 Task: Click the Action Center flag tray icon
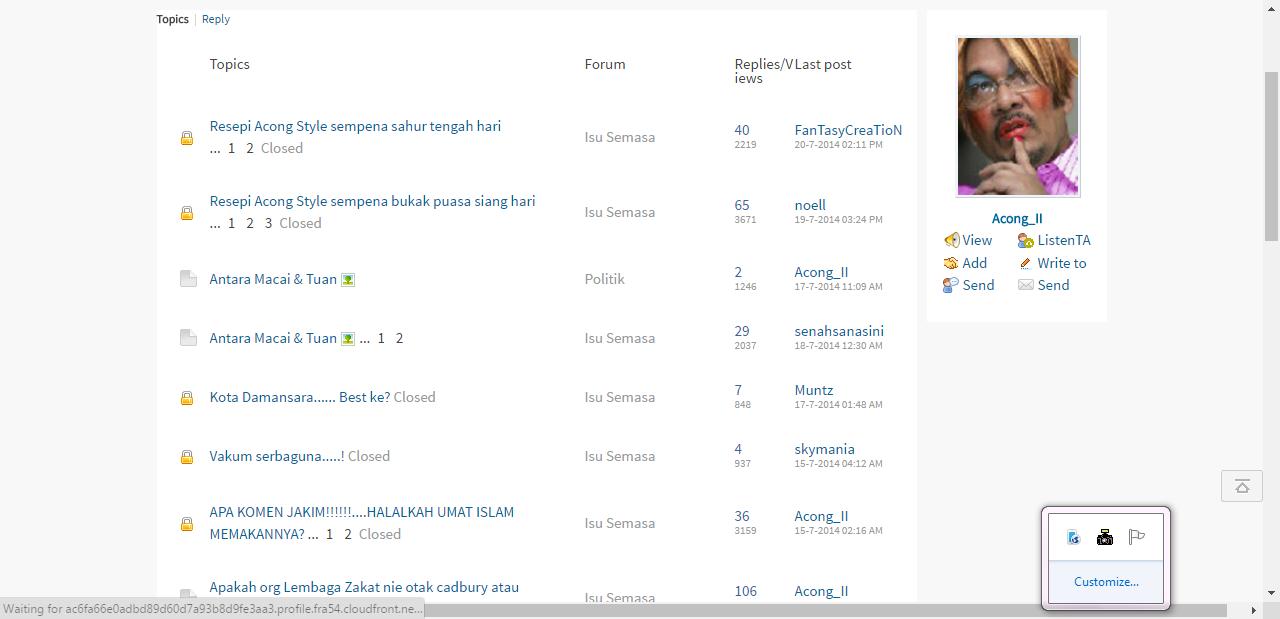coord(1137,537)
